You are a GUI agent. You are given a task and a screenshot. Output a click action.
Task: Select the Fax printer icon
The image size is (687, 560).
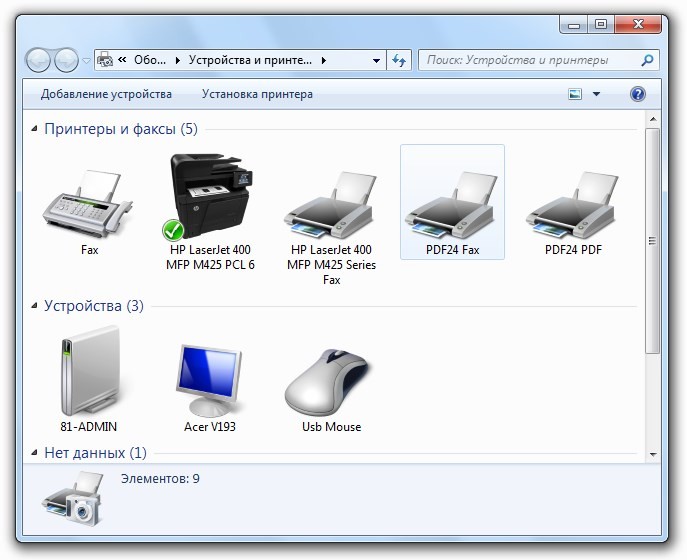89,204
